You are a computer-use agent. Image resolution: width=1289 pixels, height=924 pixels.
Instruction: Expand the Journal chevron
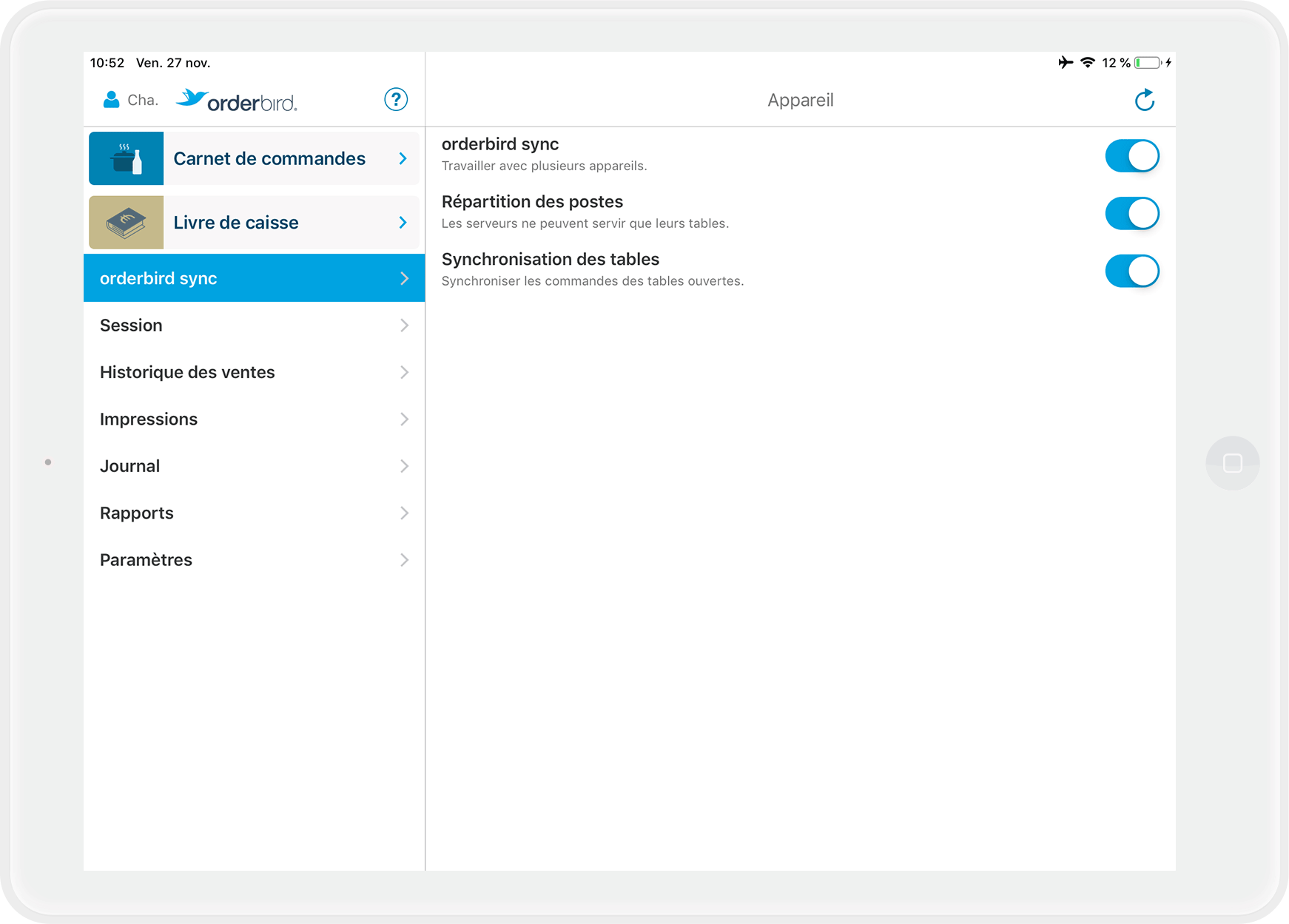(405, 466)
